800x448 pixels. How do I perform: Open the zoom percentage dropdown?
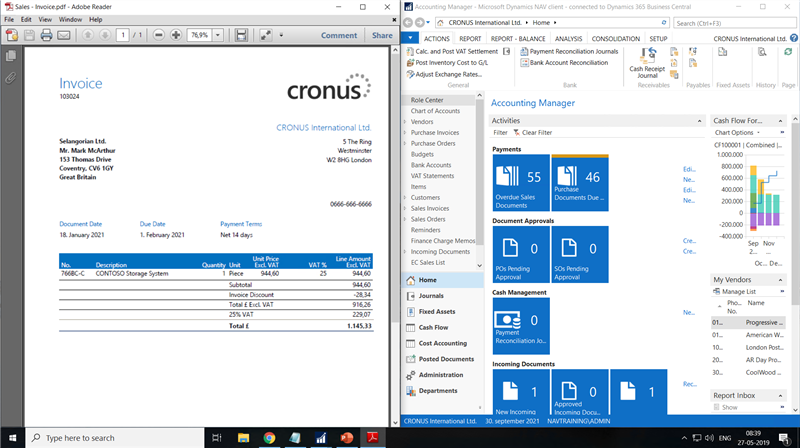[x=218, y=35]
